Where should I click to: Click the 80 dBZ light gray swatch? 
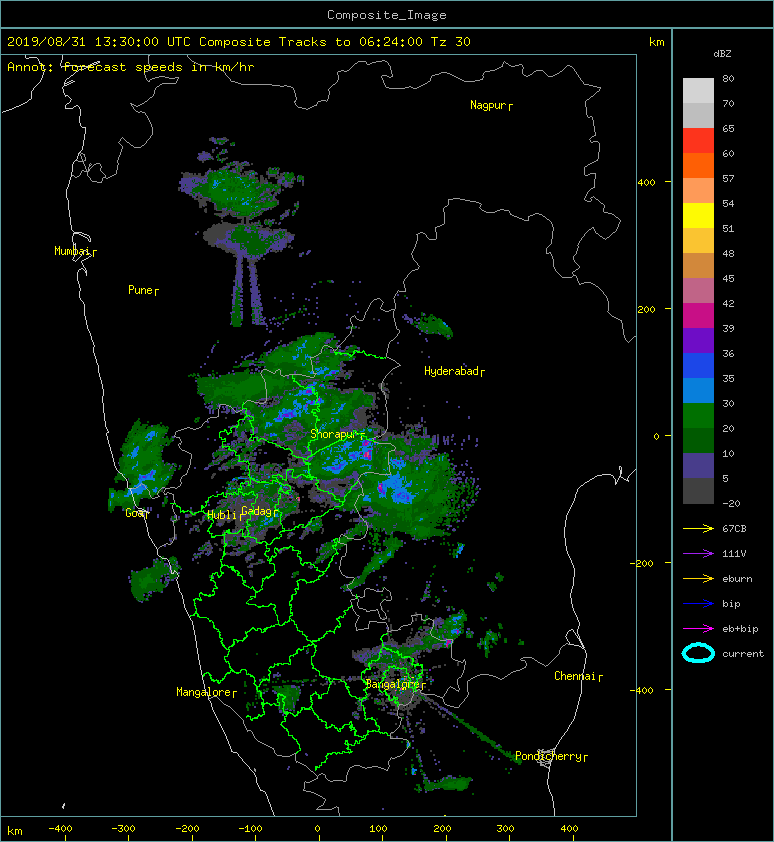pos(698,90)
